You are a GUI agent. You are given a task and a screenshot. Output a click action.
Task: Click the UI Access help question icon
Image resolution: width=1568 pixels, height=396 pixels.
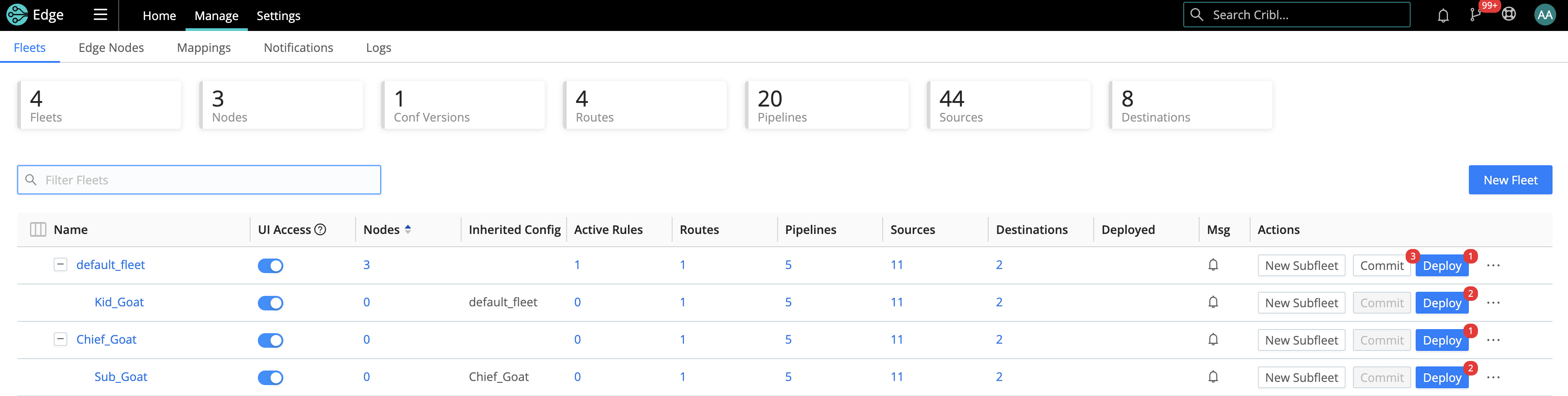point(320,230)
